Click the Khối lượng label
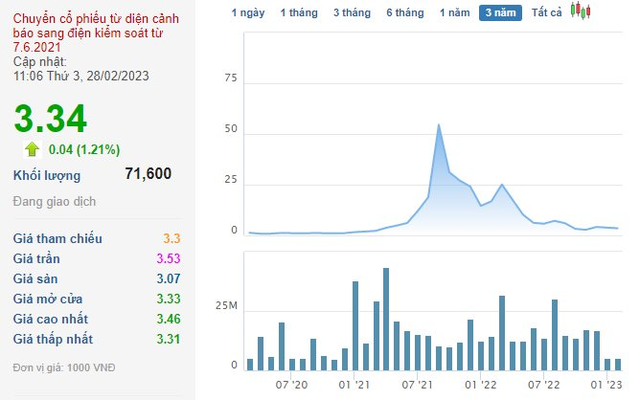Viewport: 640px width, 400px height. (x=47, y=176)
